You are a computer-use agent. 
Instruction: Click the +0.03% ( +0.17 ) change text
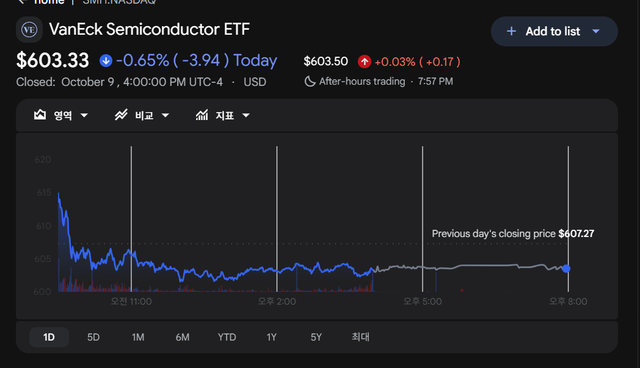click(x=418, y=62)
